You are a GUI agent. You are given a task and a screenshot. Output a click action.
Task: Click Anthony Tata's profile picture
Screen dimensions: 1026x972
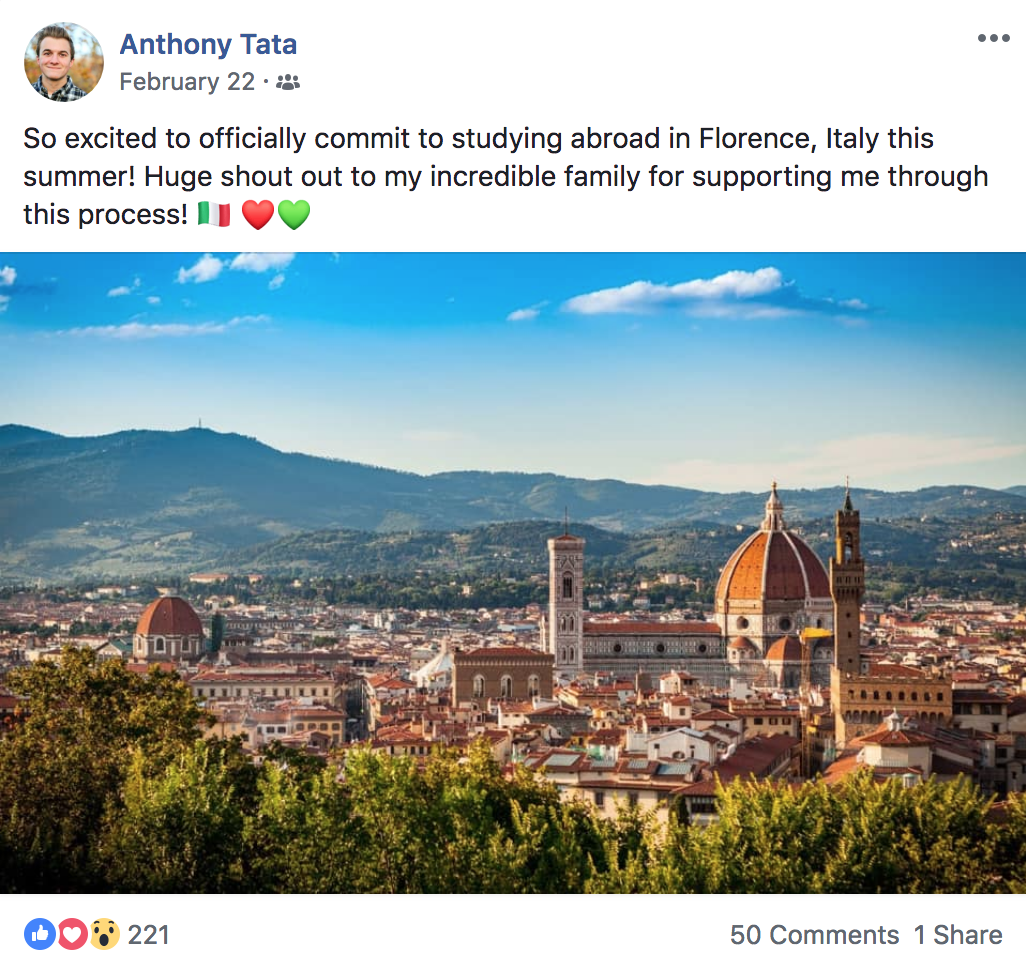coord(63,62)
